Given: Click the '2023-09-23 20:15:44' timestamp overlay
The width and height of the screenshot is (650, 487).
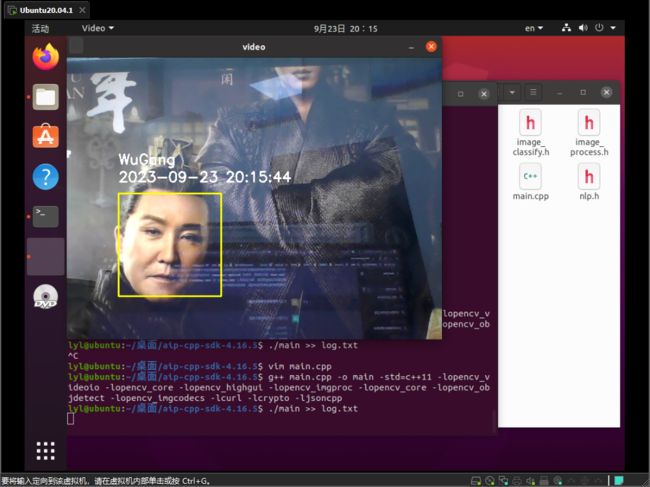Looking at the screenshot, I should [205, 177].
